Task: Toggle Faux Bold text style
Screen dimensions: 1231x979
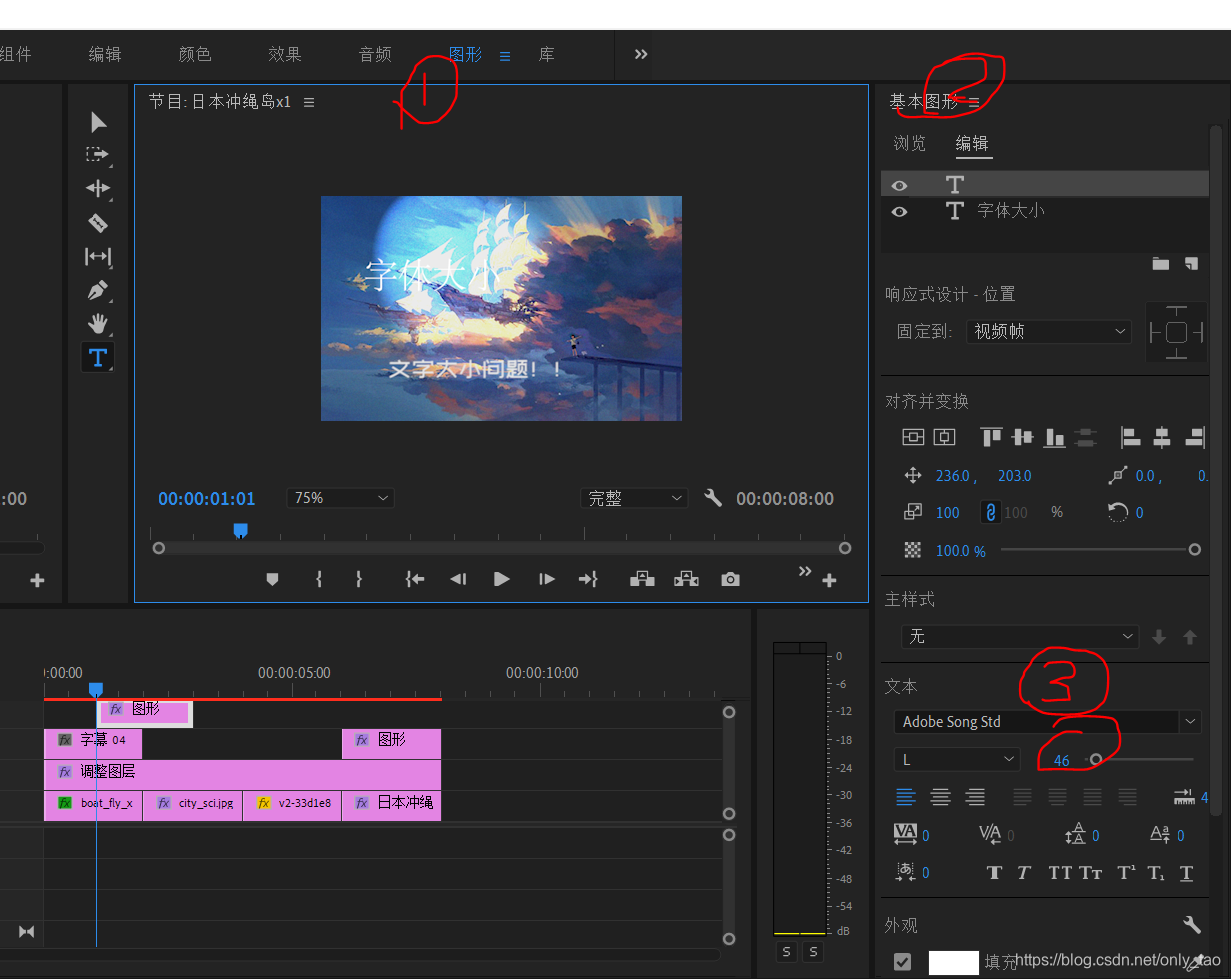Action: pyautogui.click(x=994, y=873)
